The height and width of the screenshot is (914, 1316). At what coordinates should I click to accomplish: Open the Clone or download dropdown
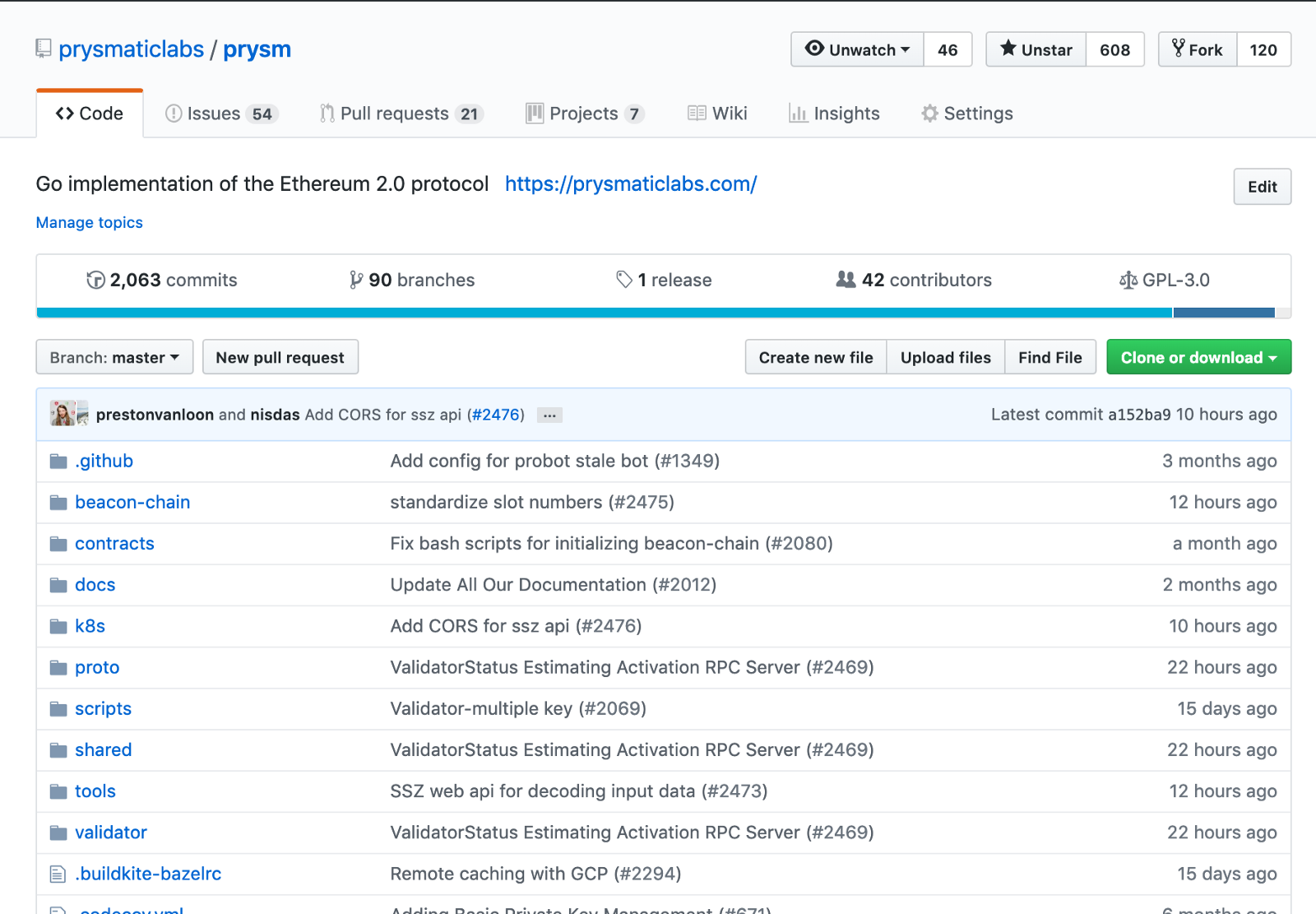(1198, 357)
